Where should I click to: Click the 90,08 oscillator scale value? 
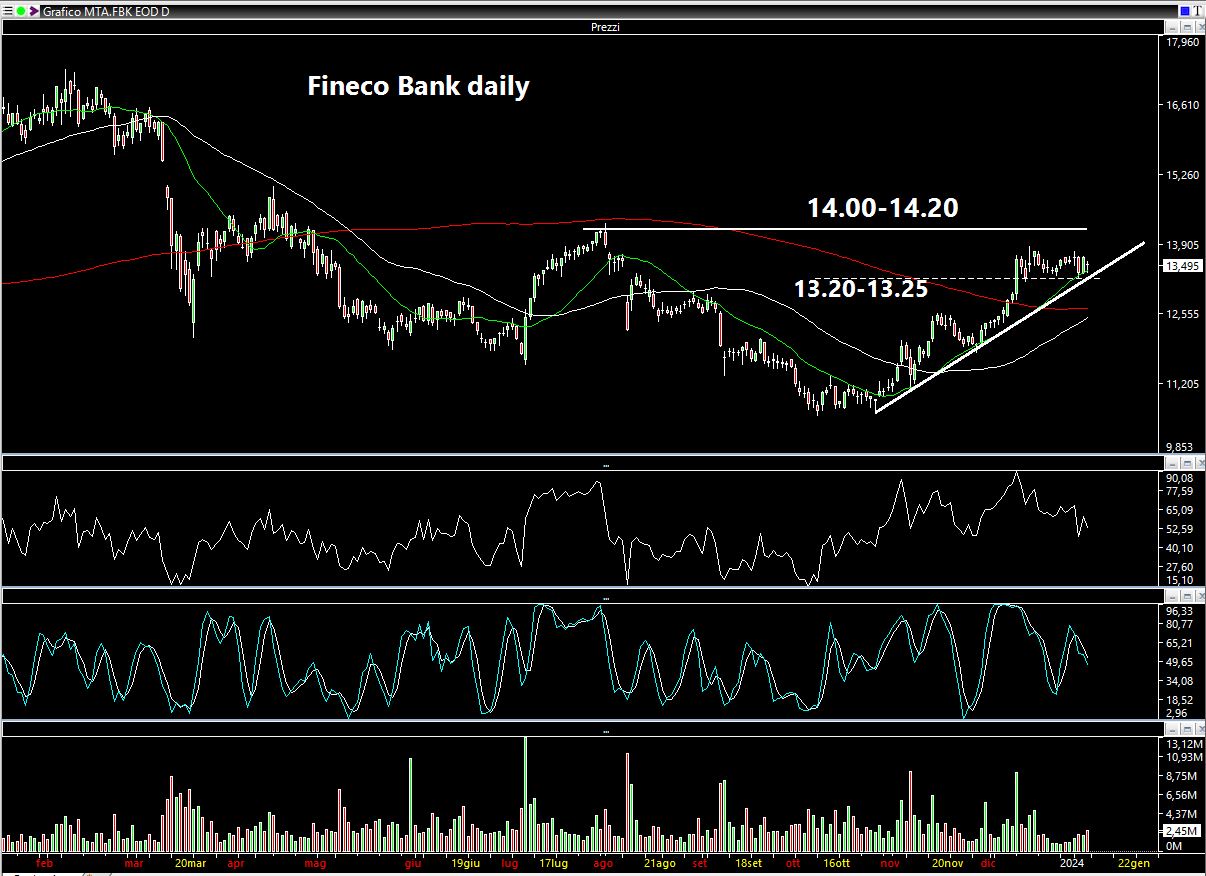(1180, 478)
